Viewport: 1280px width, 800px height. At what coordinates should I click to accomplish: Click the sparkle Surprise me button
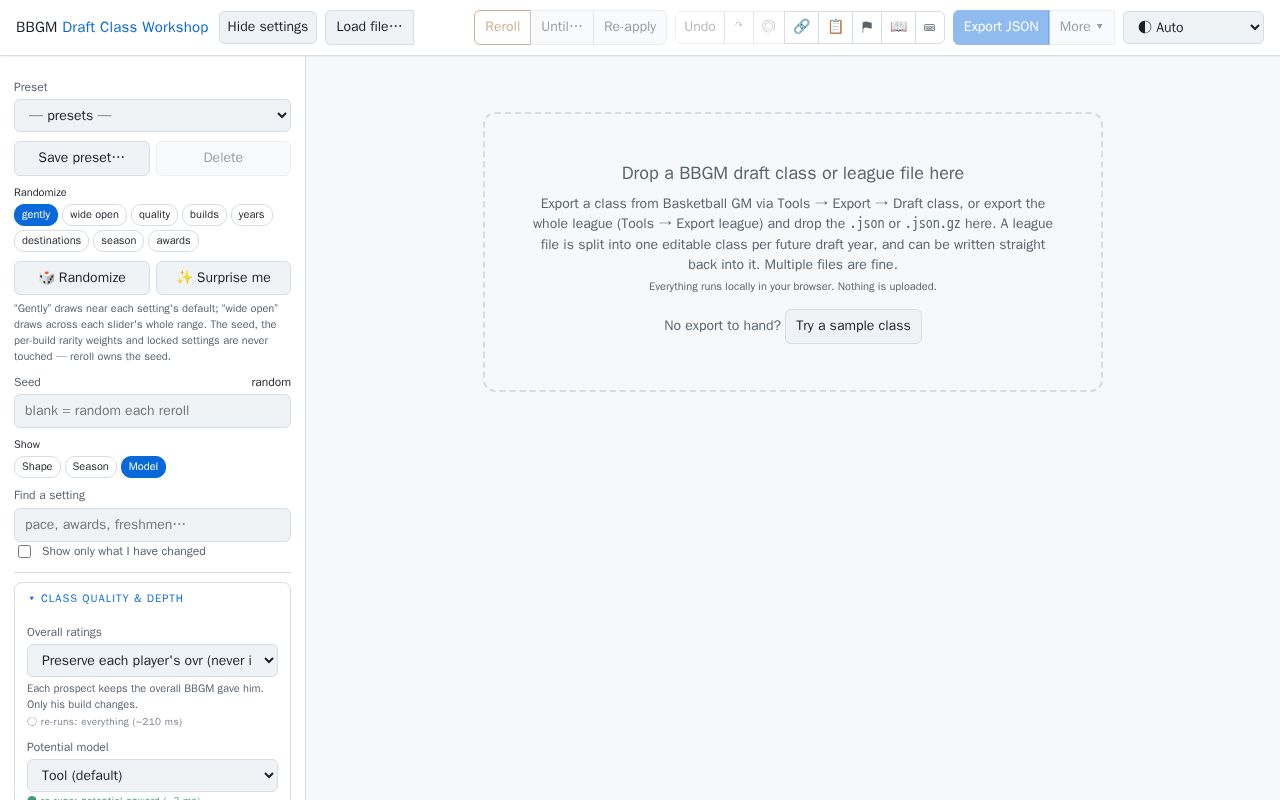223,278
